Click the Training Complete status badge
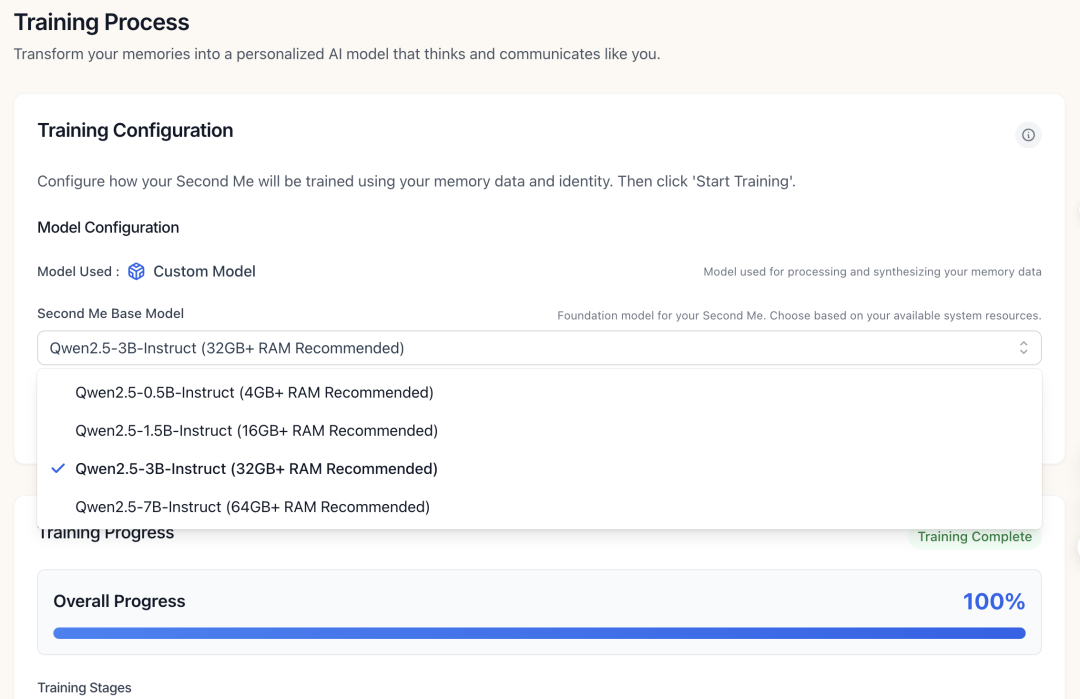 click(975, 536)
